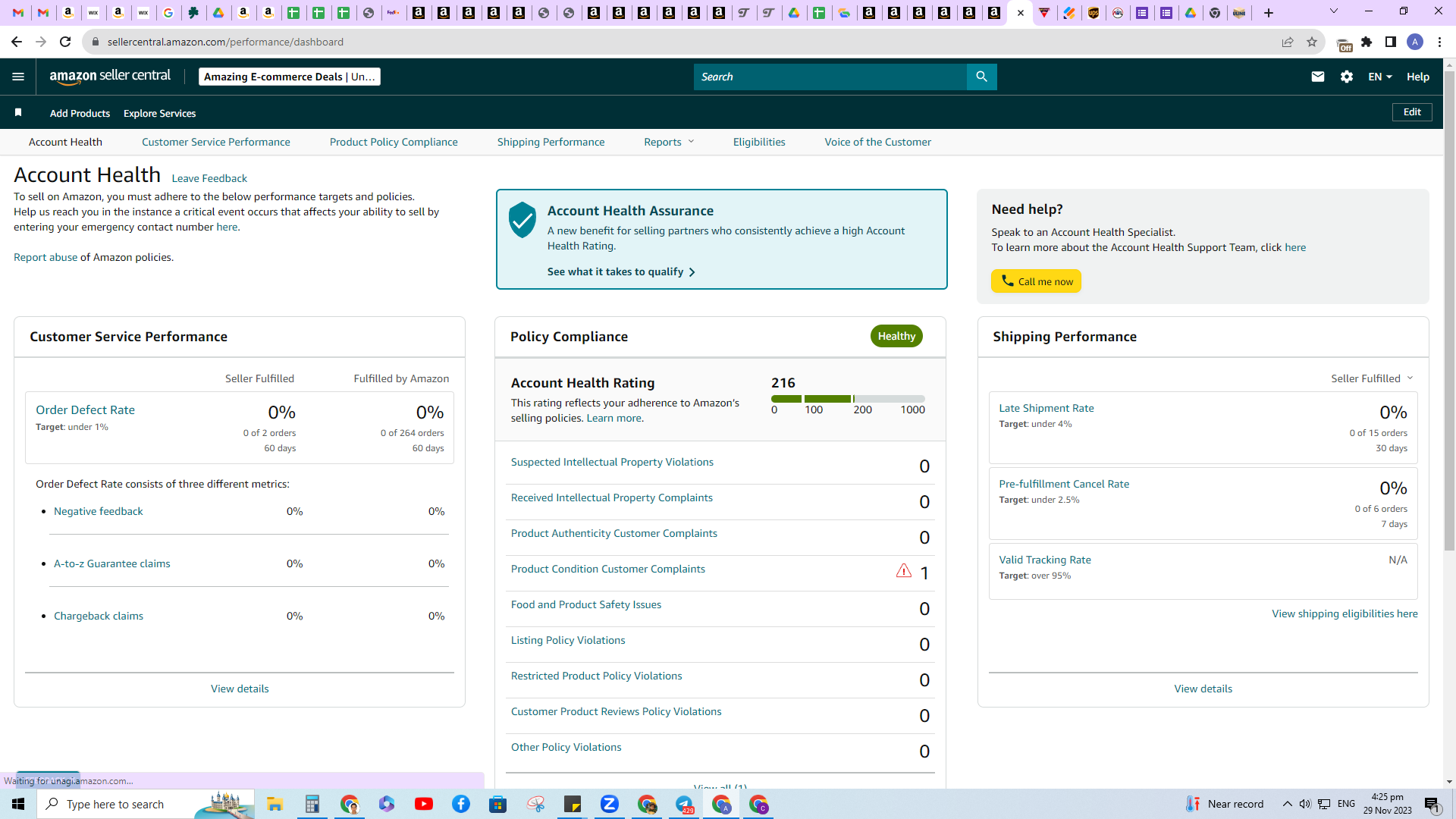This screenshot has width=1456, height=819.
Task: Click the Seller Central search magnifier button
Action: 981,77
